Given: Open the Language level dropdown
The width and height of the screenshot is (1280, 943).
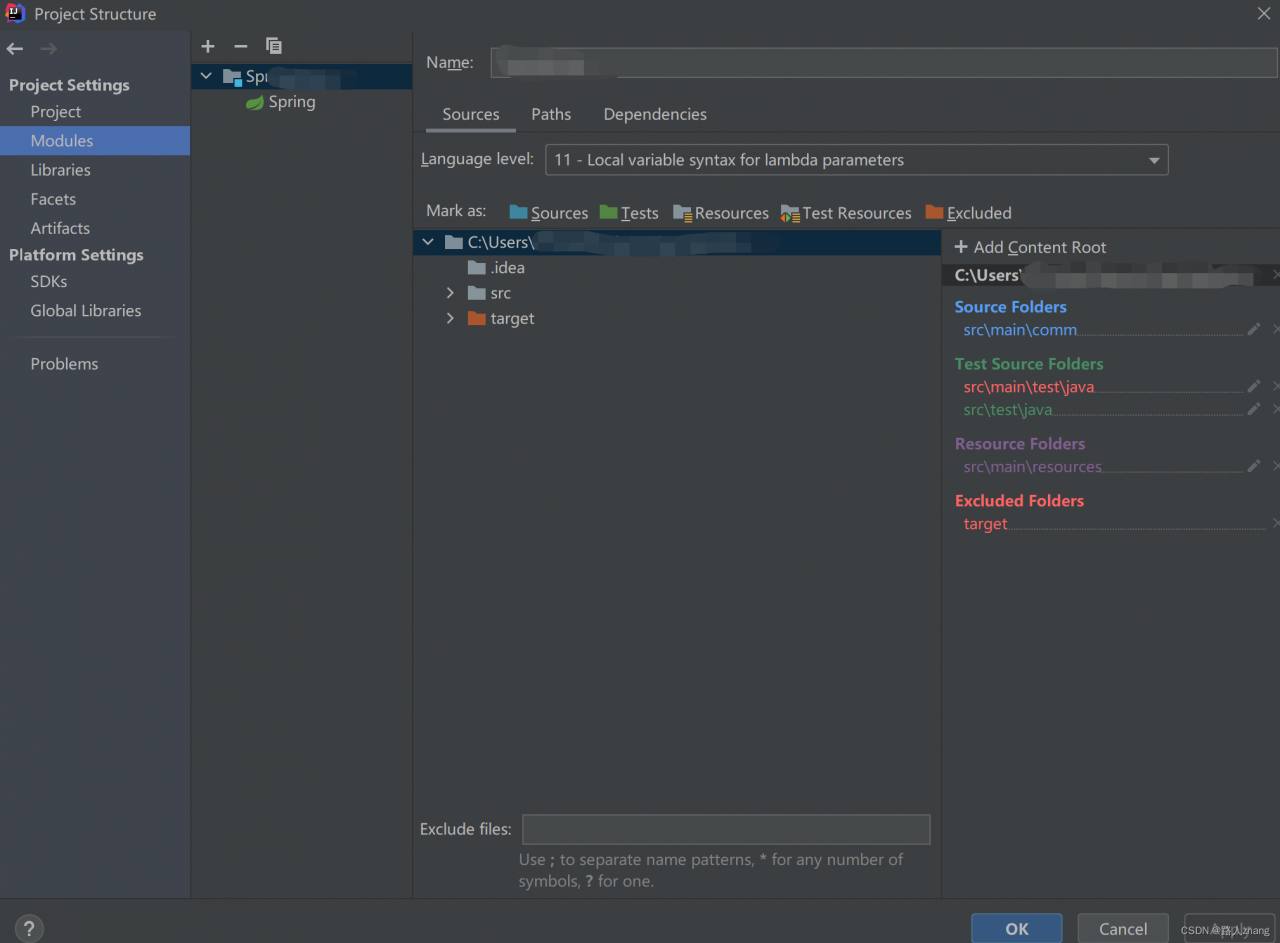Looking at the screenshot, I should 857,160.
